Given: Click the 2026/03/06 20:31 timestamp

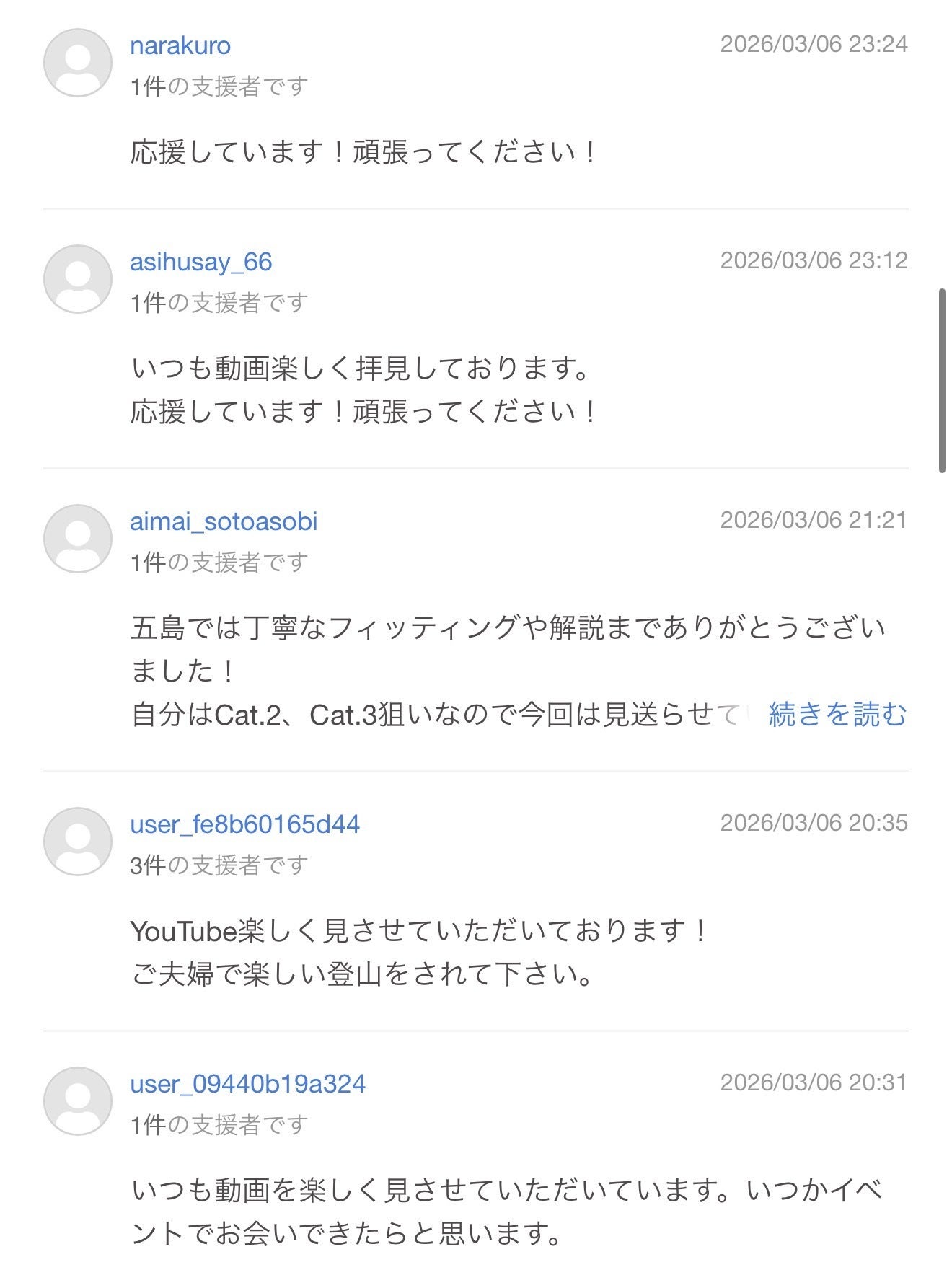Looking at the screenshot, I should click(x=814, y=1082).
